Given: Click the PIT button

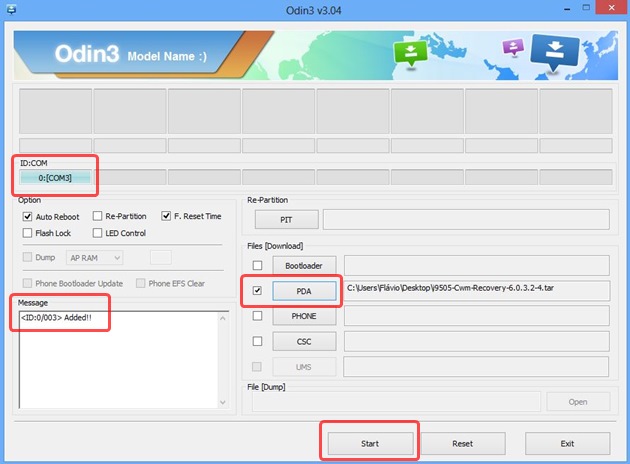Looking at the screenshot, I should tap(286, 220).
